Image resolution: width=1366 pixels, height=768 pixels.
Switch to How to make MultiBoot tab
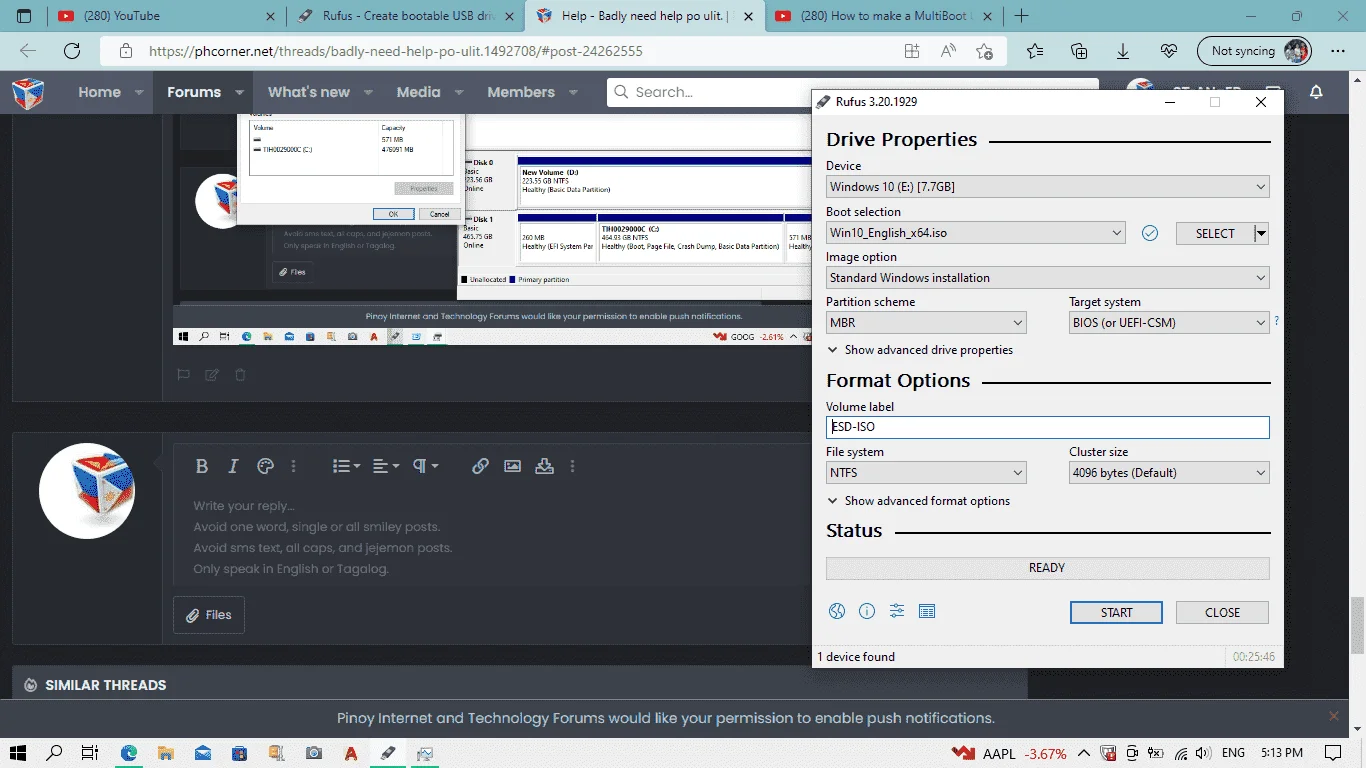pos(884,16)
